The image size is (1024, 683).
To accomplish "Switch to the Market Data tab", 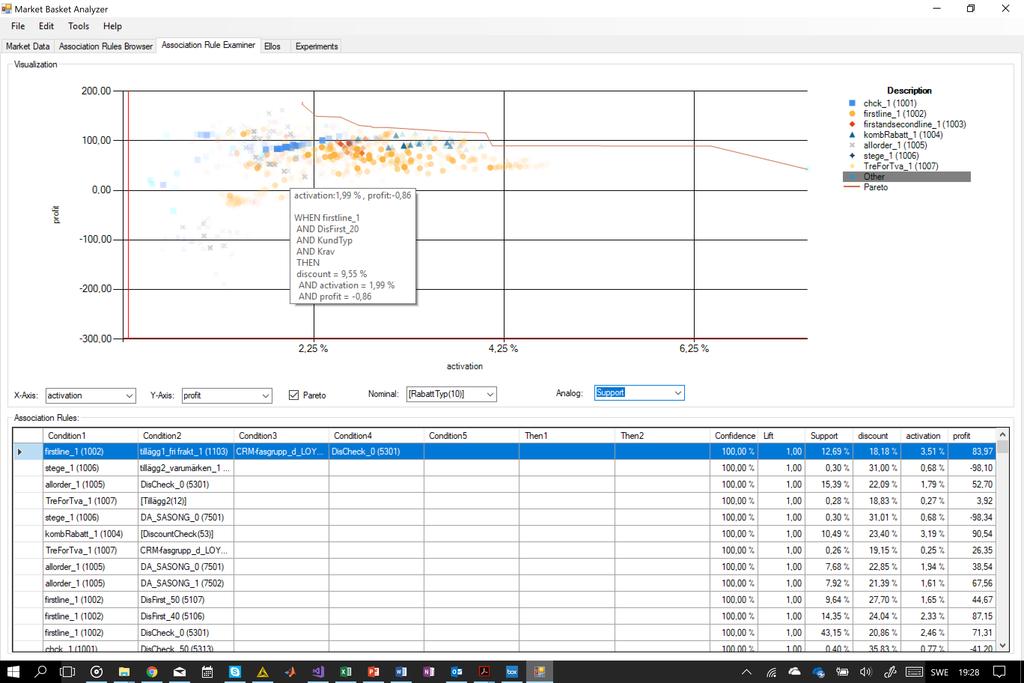I will click(27, 46).
